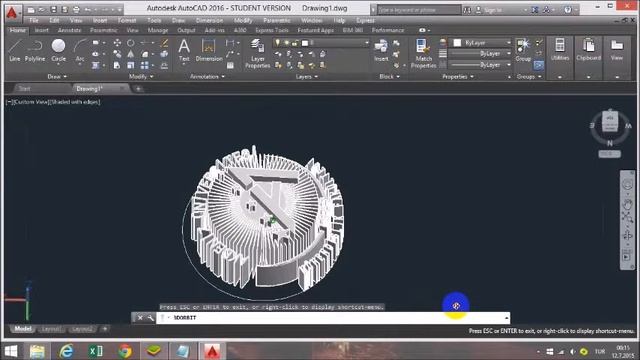
Task: Switch to the Output ribbon tab
Action: 187,30
